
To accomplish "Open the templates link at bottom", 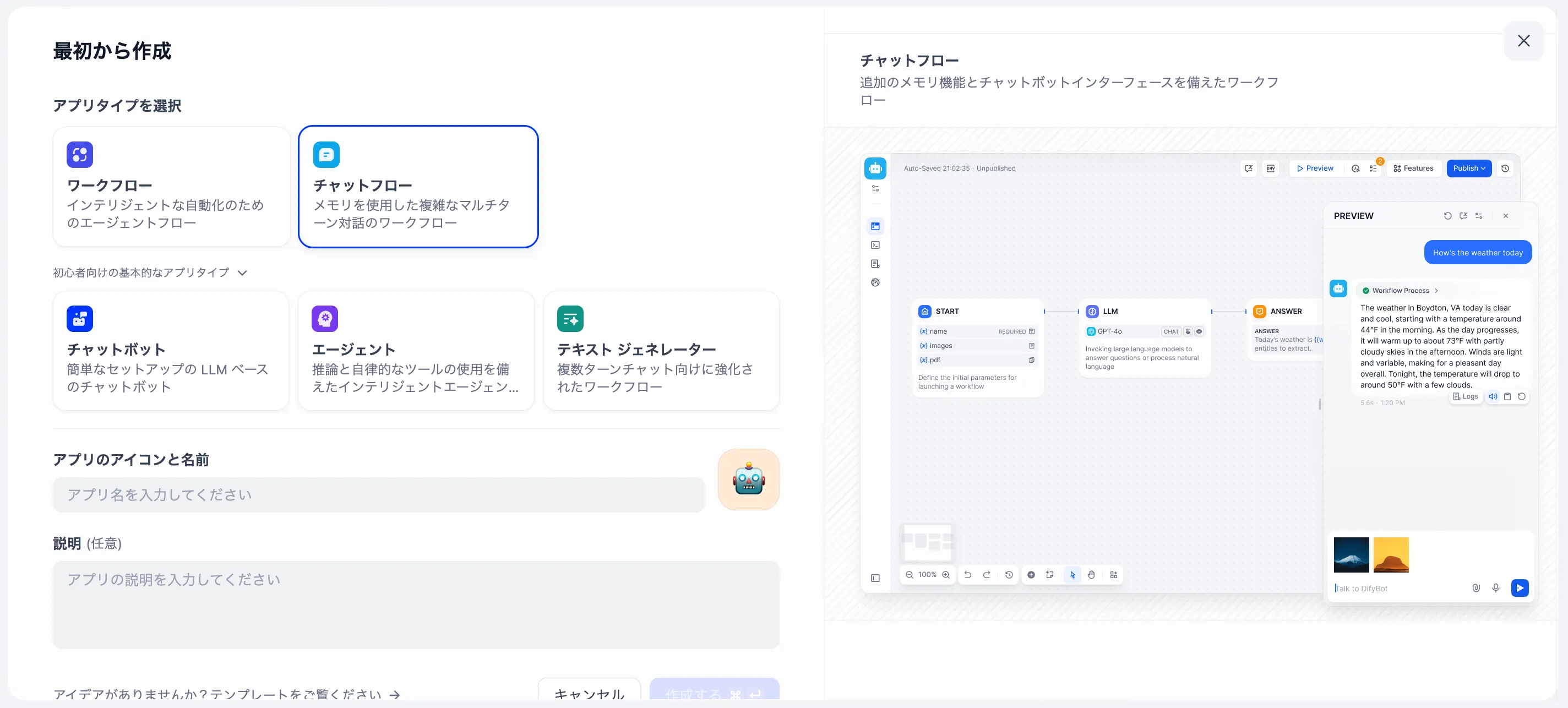I will (226, 694).
